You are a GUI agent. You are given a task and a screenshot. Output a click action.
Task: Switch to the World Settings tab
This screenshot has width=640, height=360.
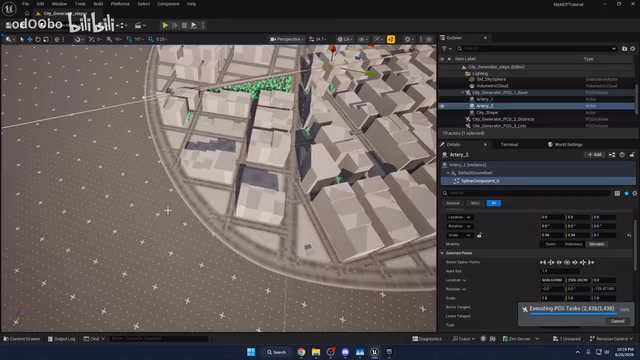point(565,144)
